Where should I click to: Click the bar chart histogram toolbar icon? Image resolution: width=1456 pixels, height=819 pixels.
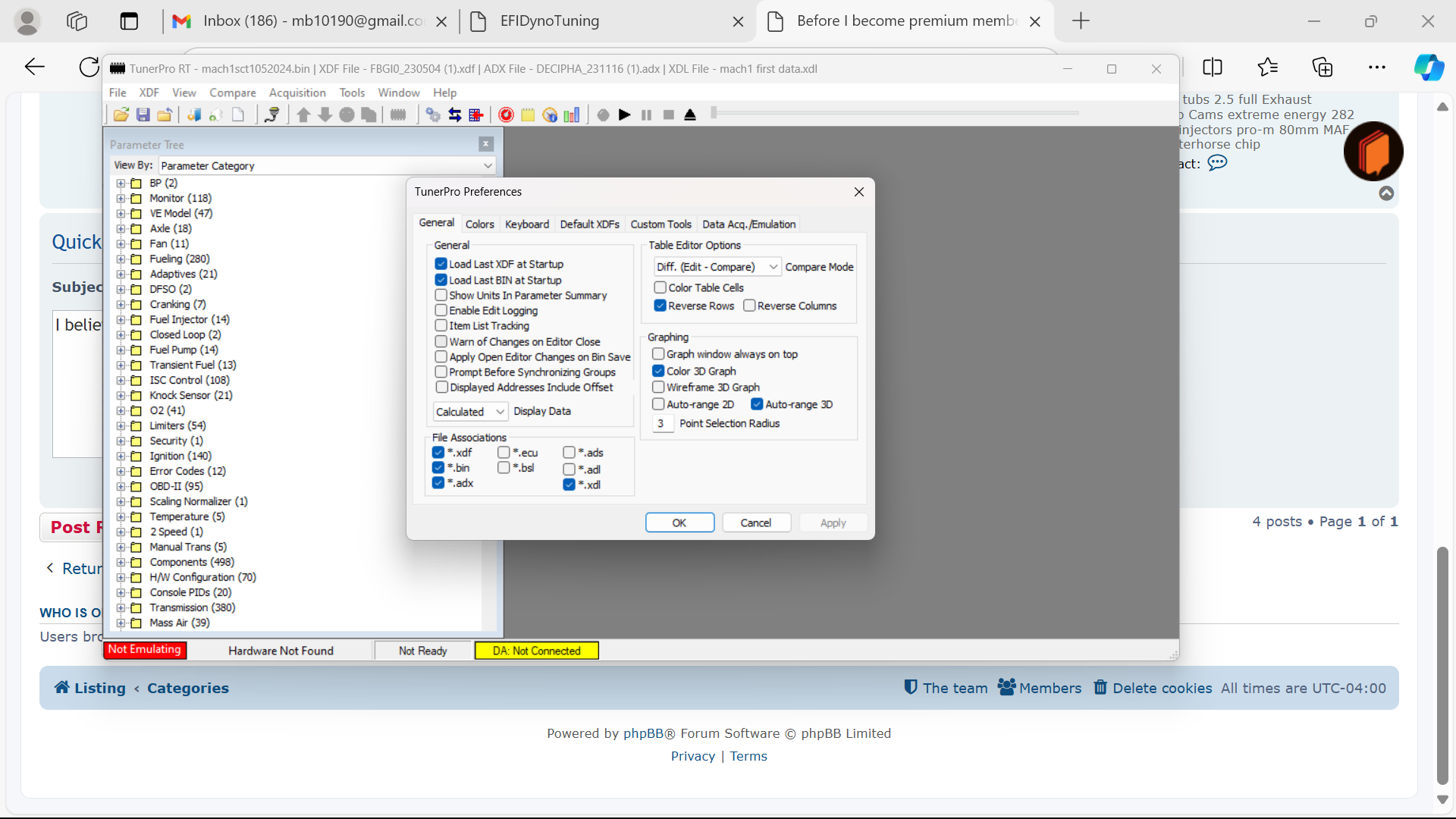point(572,115)
